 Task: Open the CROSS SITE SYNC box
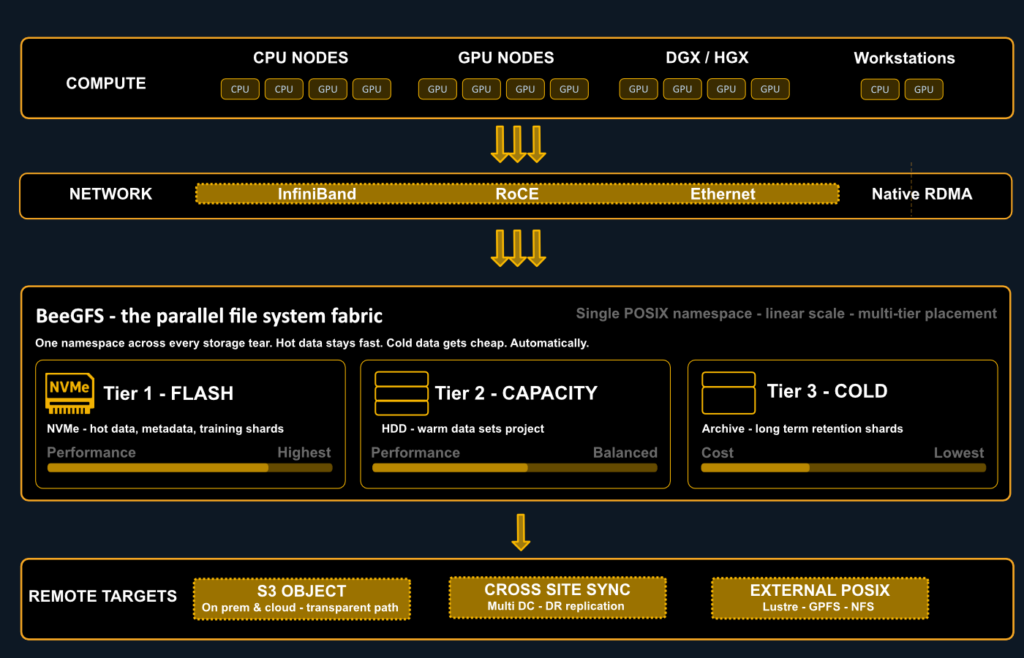(x=558, y=597)
